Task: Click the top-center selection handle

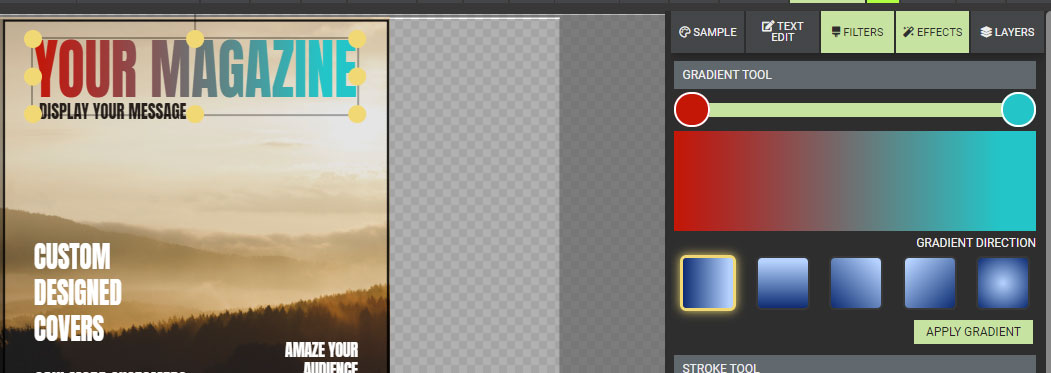Action: pyautogui.click(x=195, y=39)
